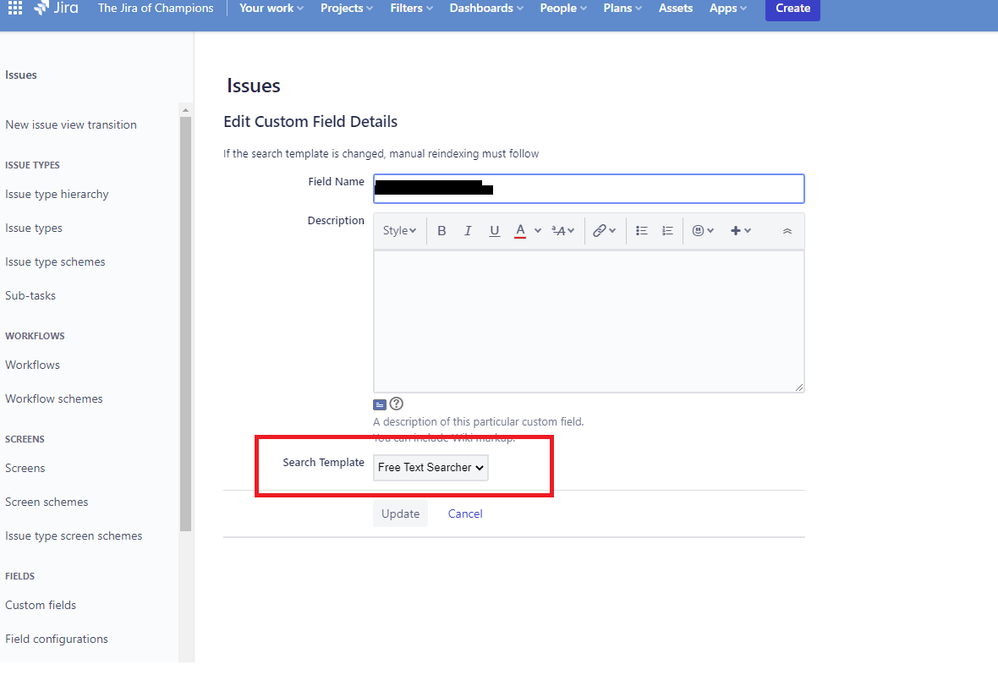
Task: Open New issue view transition
Action: coord(71,125)
